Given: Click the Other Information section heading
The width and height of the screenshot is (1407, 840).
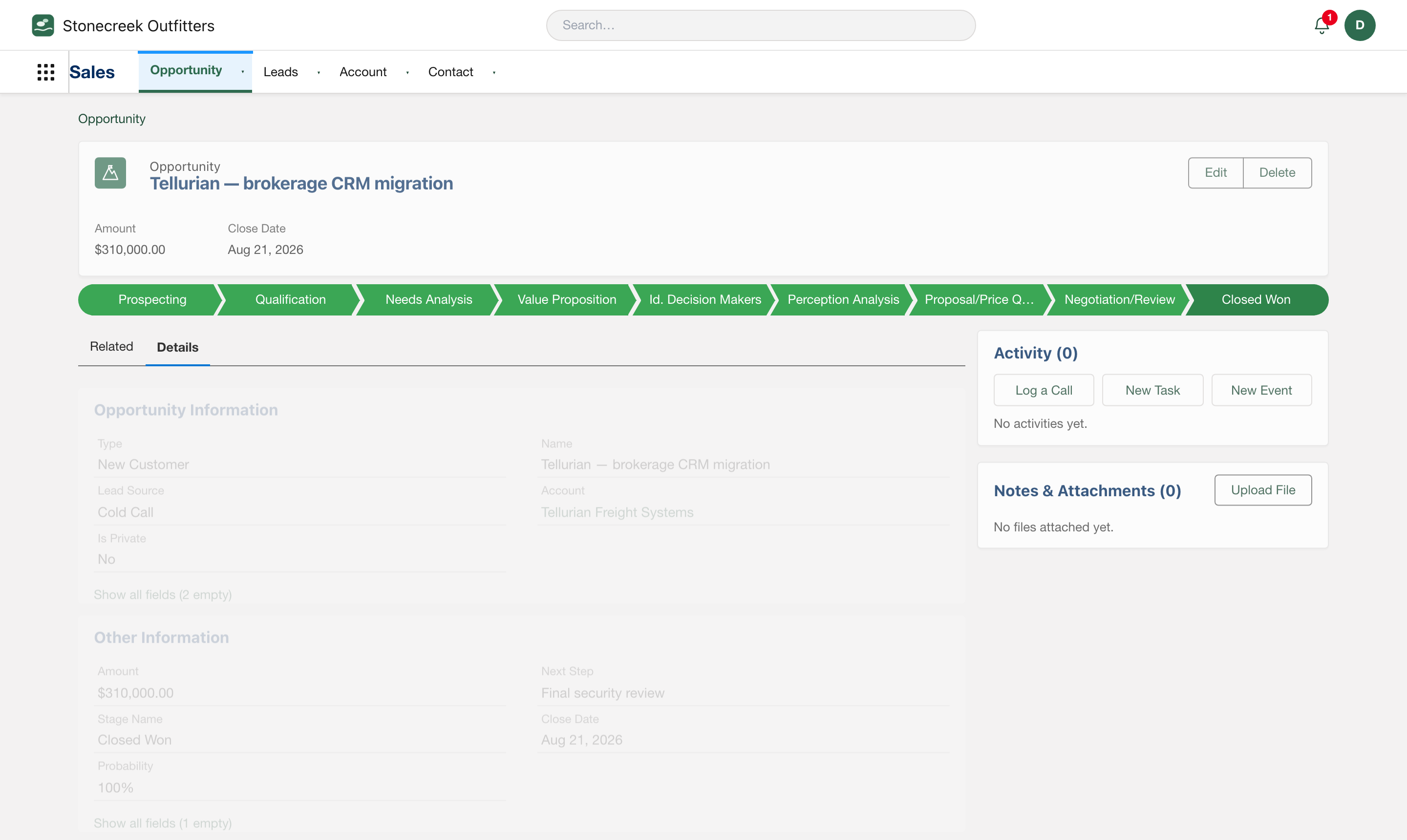Looking at the screenshot, I should pos(161,637).
